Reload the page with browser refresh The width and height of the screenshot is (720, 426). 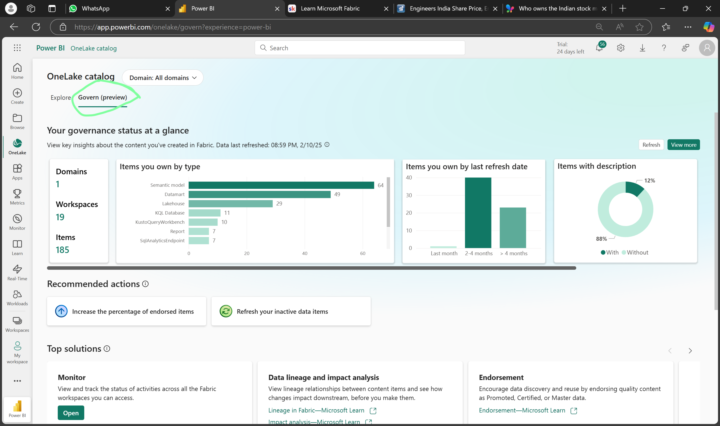[36, 27]
